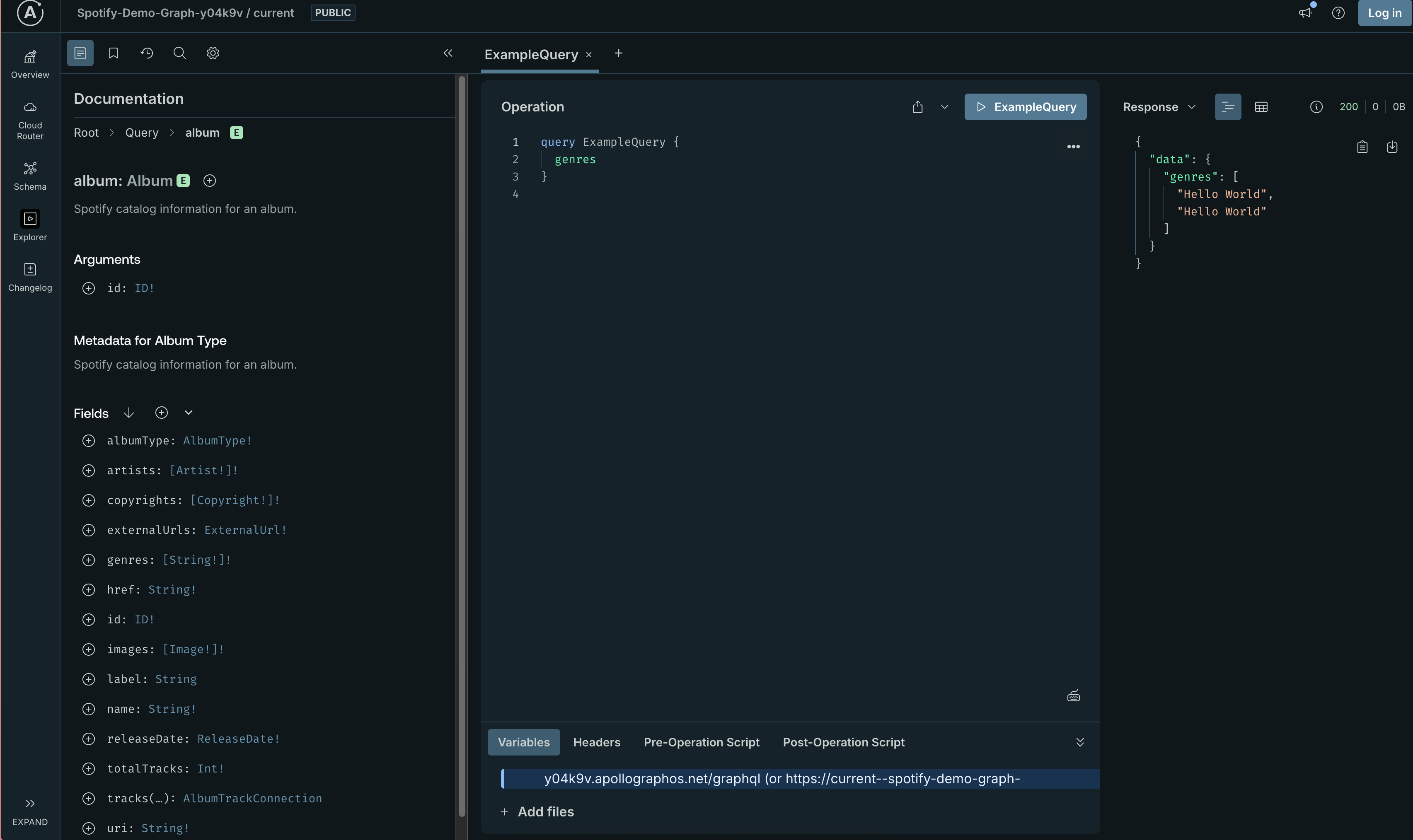Add the tracks(…) field
This screenshot has width=1413, height=840.
tap(88, 798)
